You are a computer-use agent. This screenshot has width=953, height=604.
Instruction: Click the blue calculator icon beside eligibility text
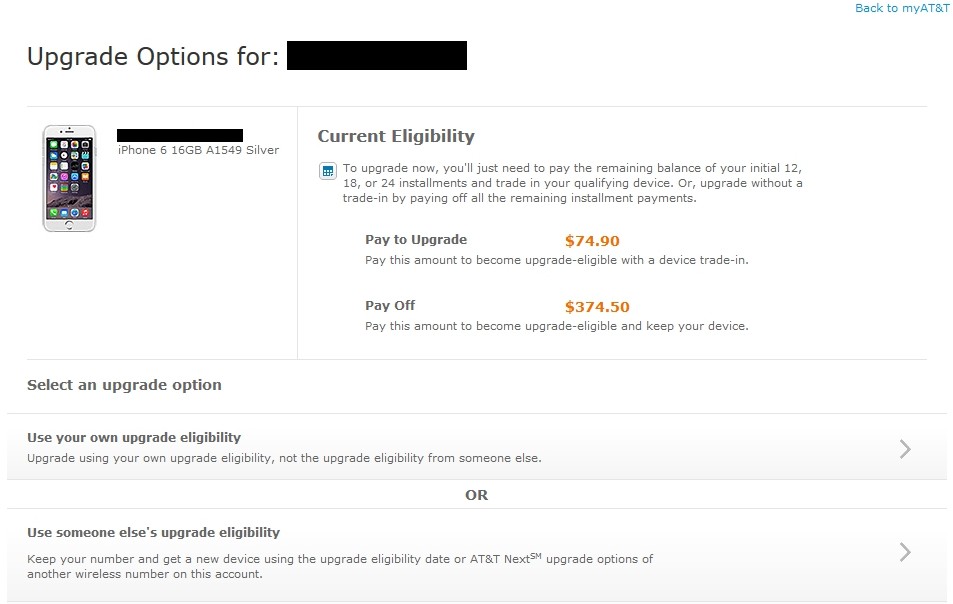327,171
